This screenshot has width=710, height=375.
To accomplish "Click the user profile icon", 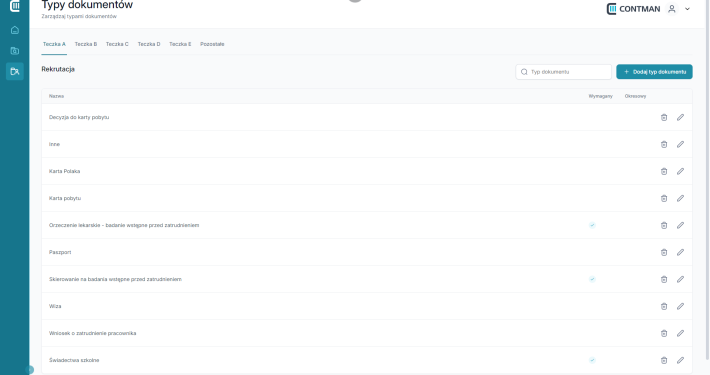I will [672, 9].
